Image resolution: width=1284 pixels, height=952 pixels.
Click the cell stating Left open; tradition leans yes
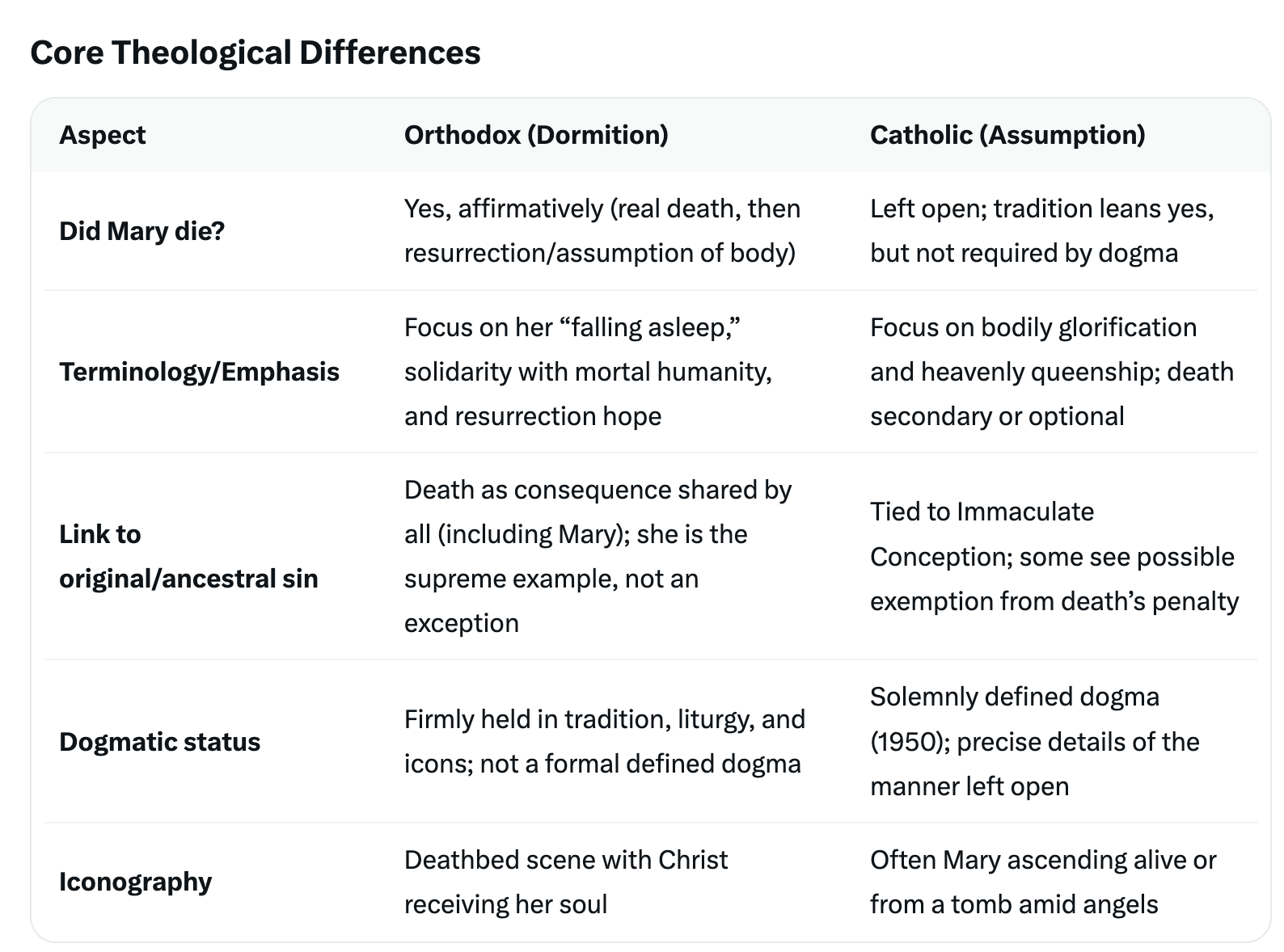[x=1042, y=231]
